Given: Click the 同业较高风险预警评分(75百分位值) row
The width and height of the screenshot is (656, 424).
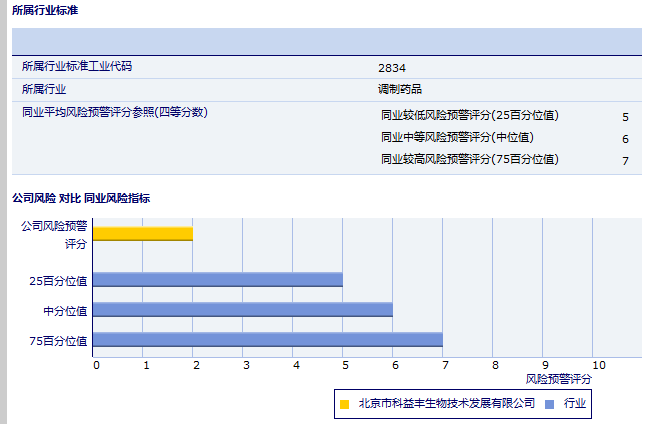Looking at the screenshot, I should [470, 159].
